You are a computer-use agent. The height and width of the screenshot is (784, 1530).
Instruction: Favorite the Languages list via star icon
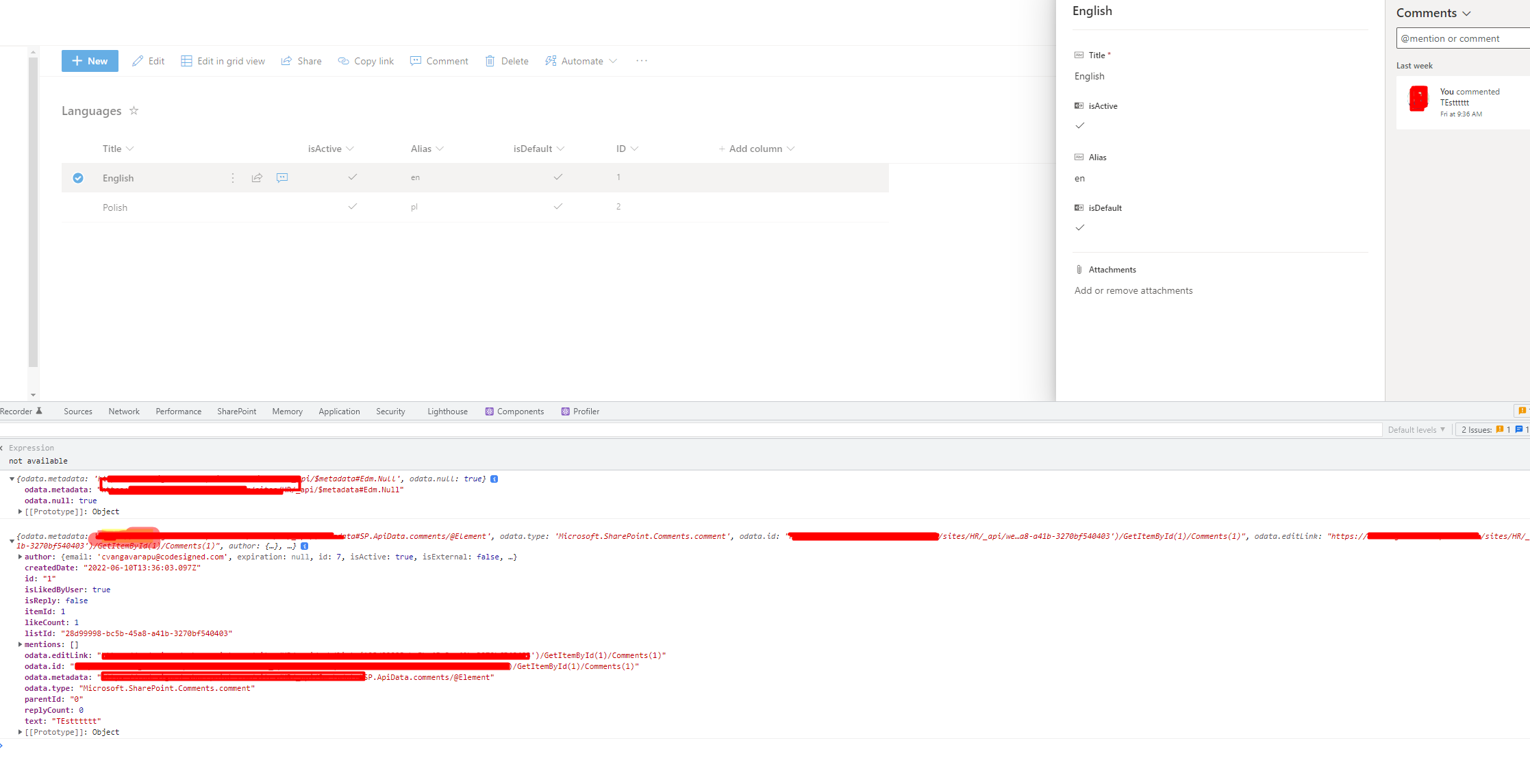click(134, 110)
